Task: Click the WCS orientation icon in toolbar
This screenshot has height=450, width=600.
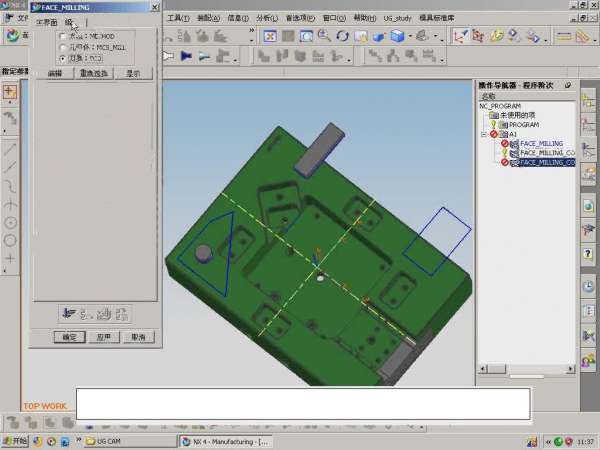Action: (x=460, y=36)
